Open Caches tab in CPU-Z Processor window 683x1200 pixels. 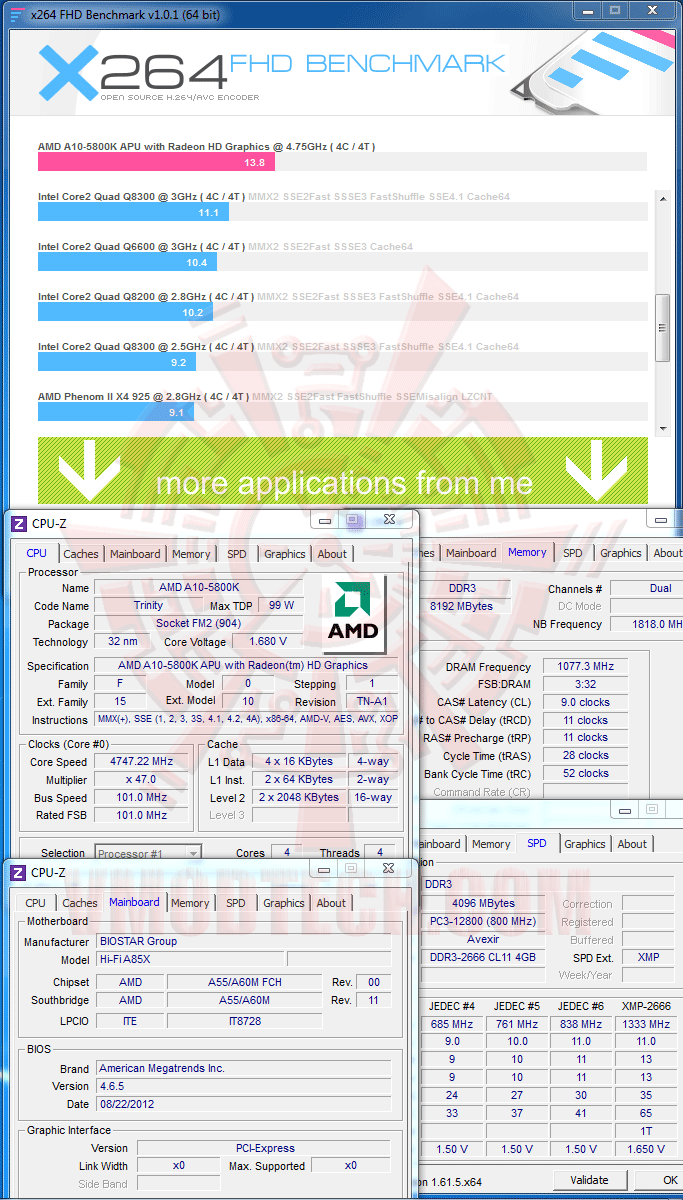pyautogui.click(x=81, y=554)
